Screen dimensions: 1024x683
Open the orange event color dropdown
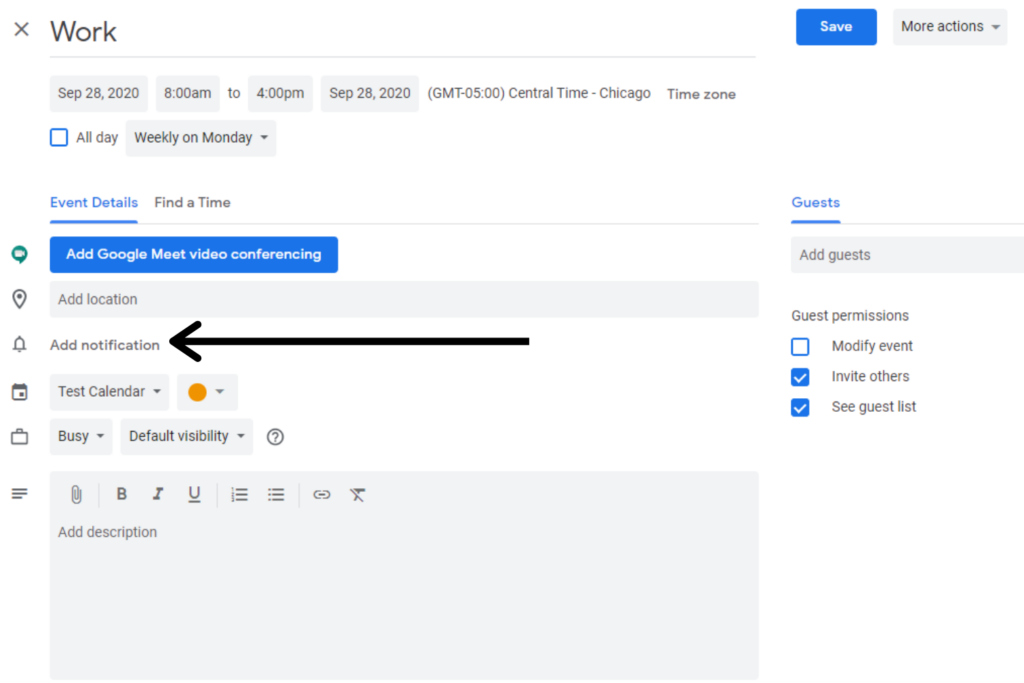click(x=207, y=392)
